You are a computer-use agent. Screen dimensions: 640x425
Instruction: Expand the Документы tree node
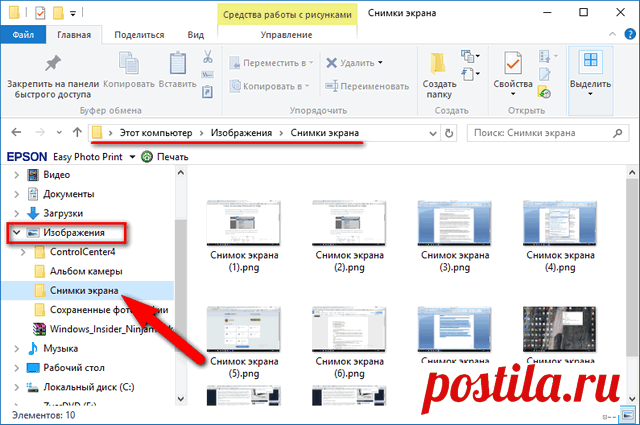pos(16,194)
